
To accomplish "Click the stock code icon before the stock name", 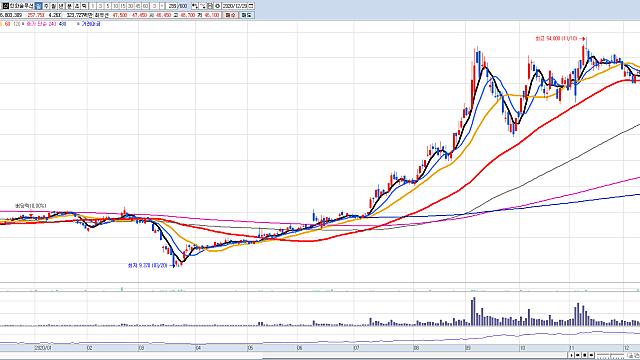I will [x=6, y=6].
